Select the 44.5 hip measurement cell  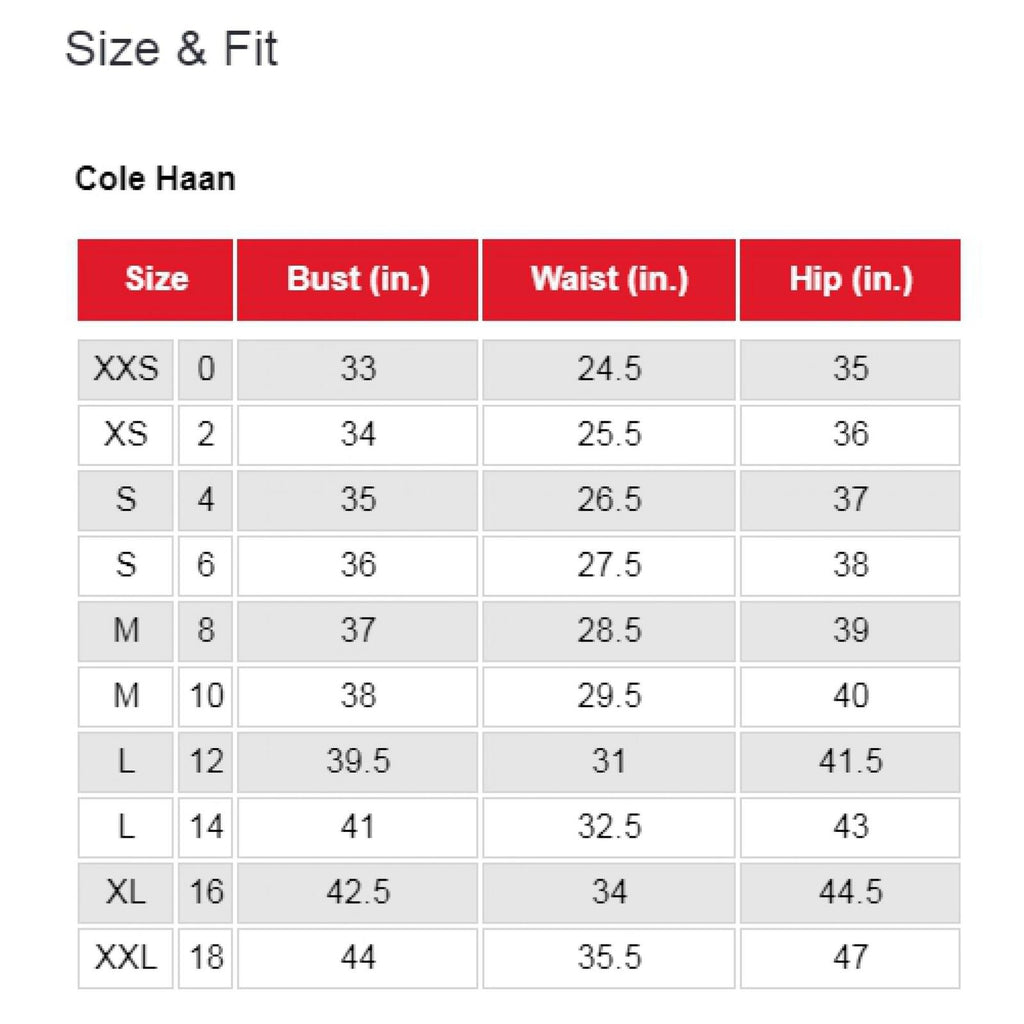(850, 892)
